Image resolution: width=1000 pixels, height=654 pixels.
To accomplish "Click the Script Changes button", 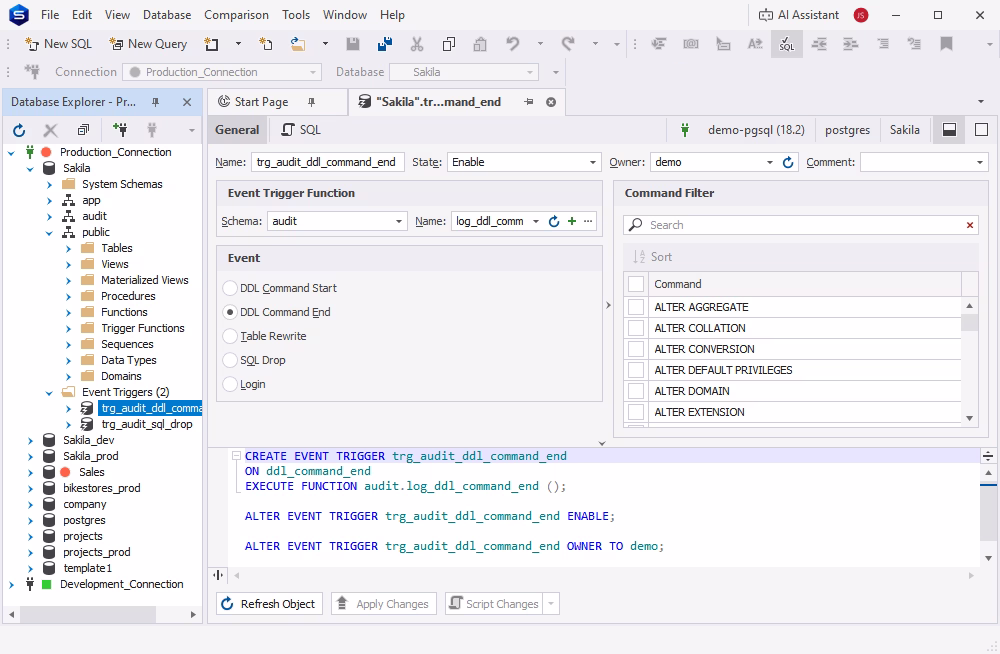I will click(494, 604).
